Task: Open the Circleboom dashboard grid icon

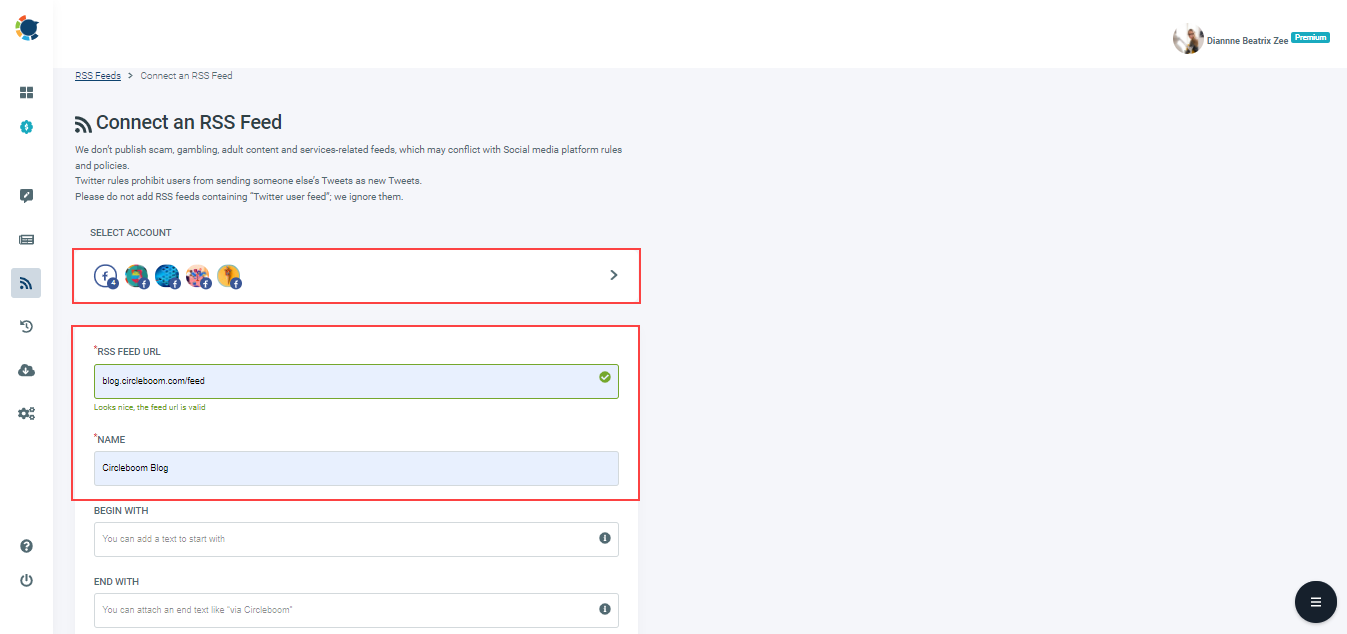Action: 27,92
